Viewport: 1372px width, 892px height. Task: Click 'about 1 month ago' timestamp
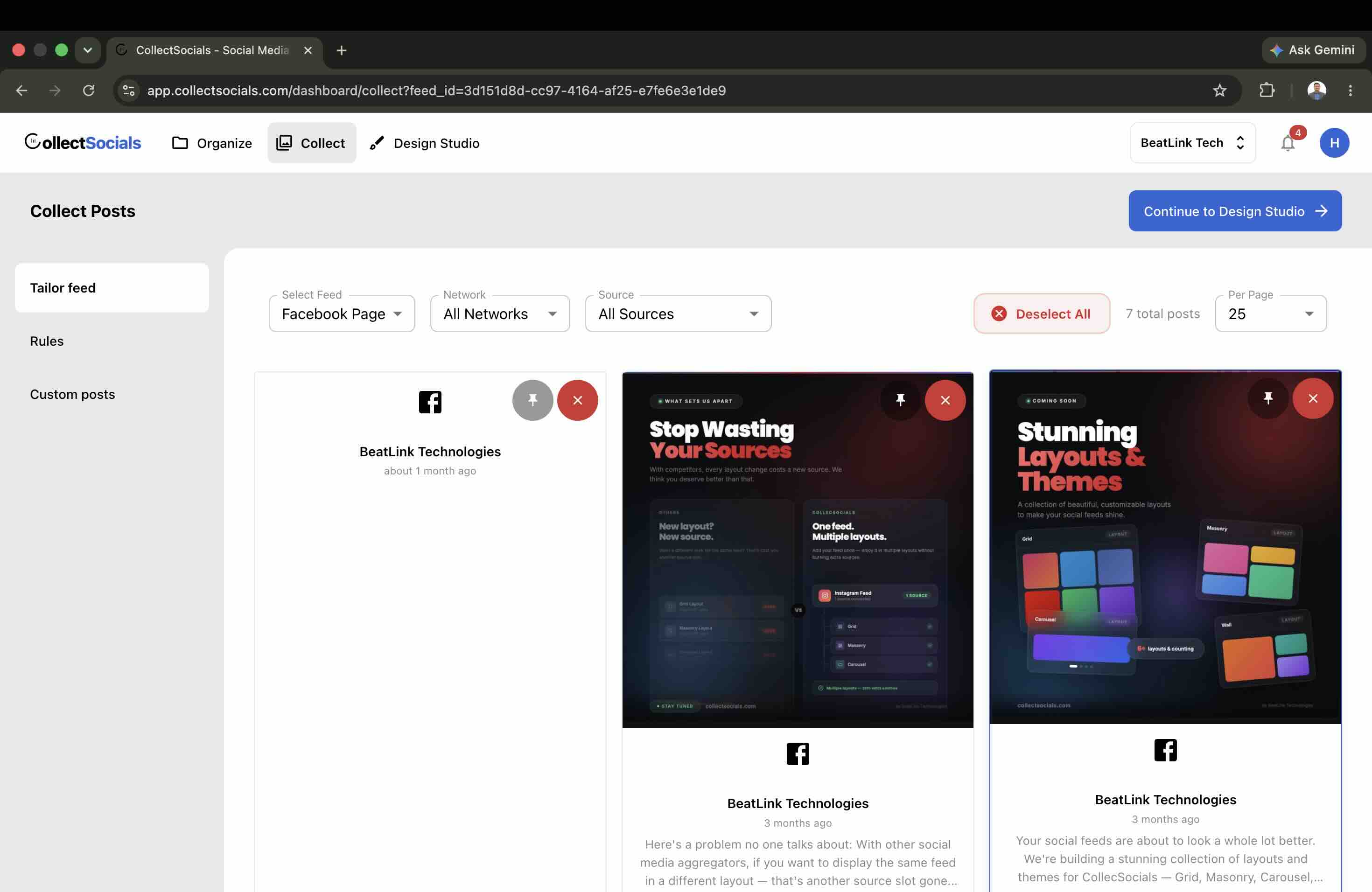[x=430, y=471]
